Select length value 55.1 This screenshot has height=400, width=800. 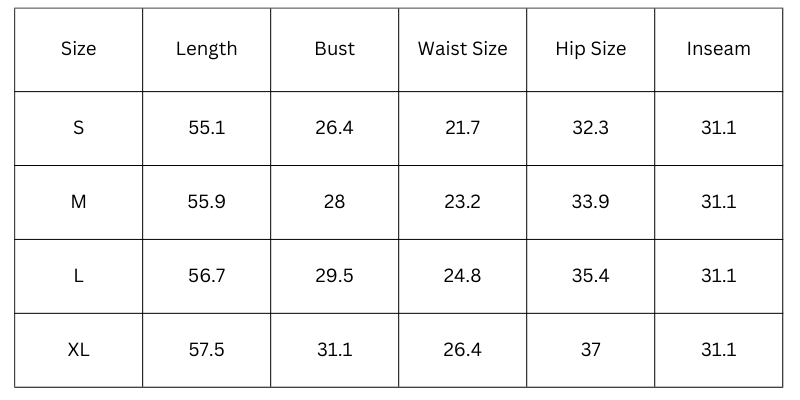[x=206, y=128]
